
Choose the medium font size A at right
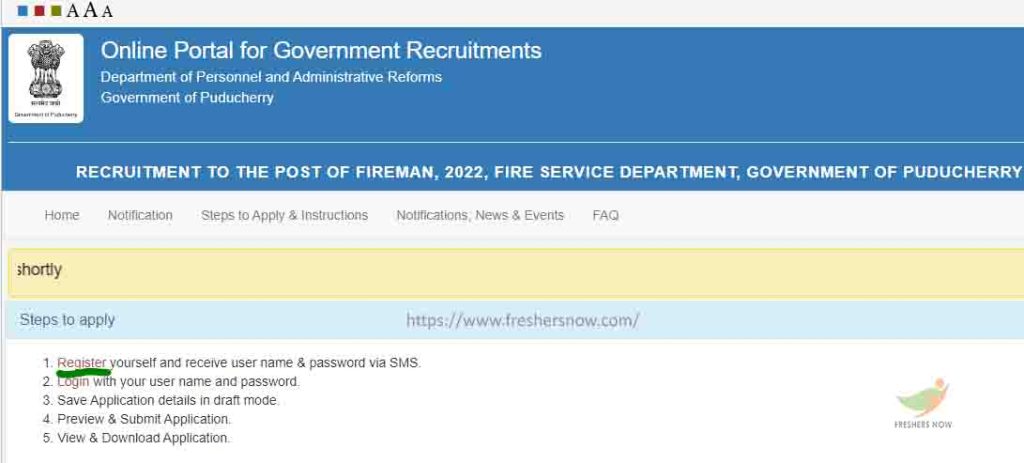pos(107,11)
